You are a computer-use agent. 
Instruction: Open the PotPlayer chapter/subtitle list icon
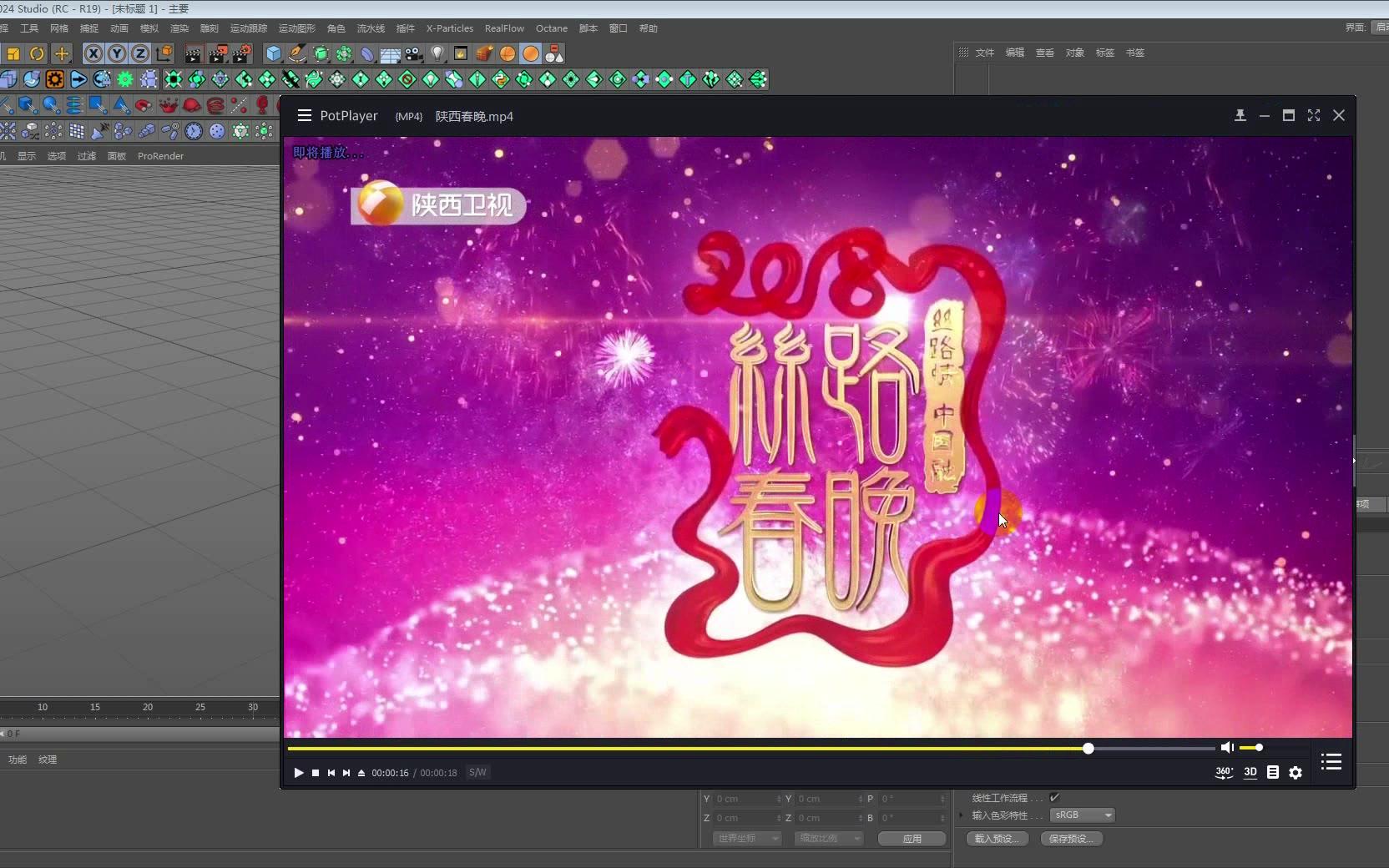click(1273, 773)
